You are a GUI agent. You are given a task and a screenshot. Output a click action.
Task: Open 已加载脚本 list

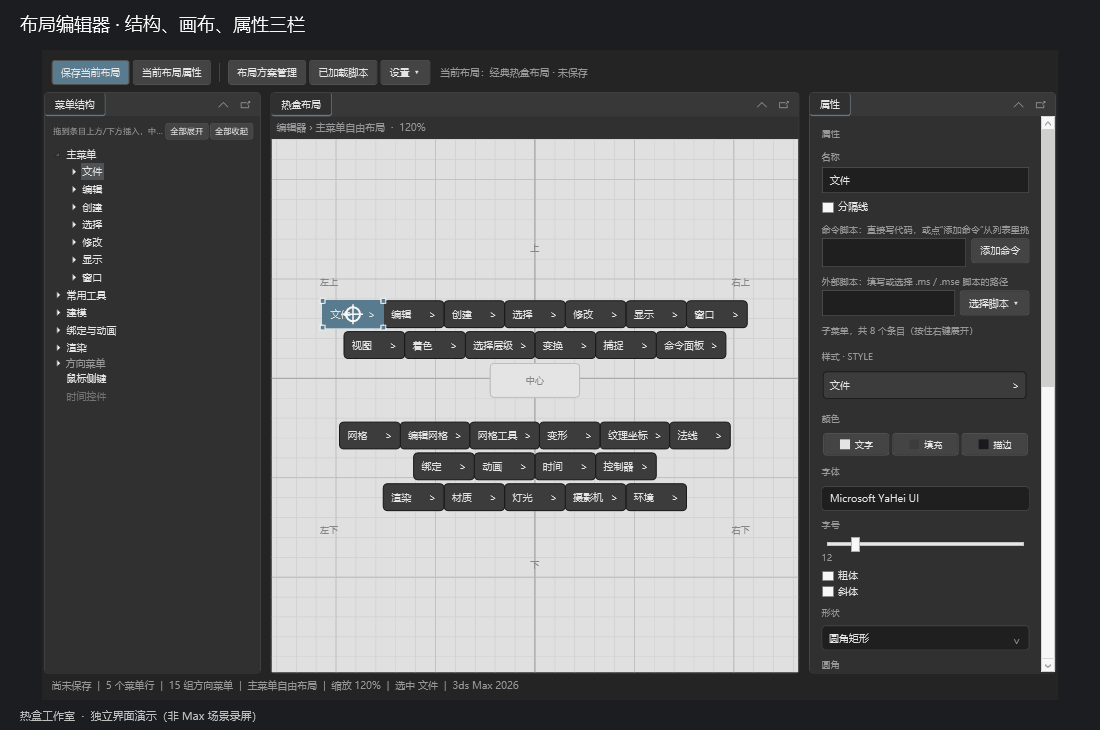pos(343,72)
